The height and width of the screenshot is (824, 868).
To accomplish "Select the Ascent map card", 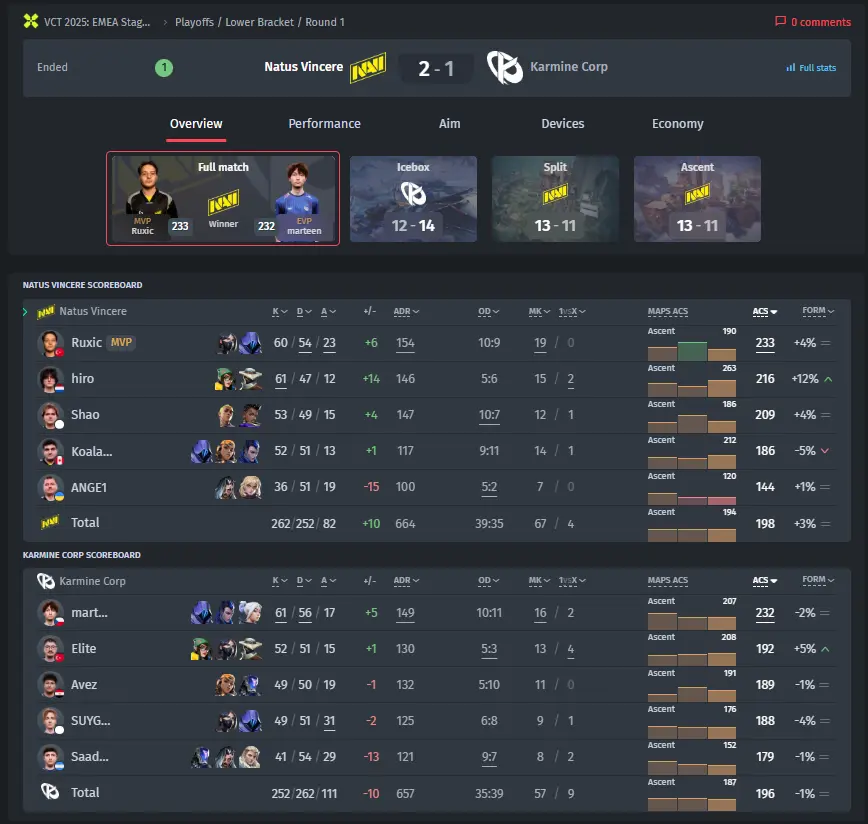I will (x=697, y=199).
